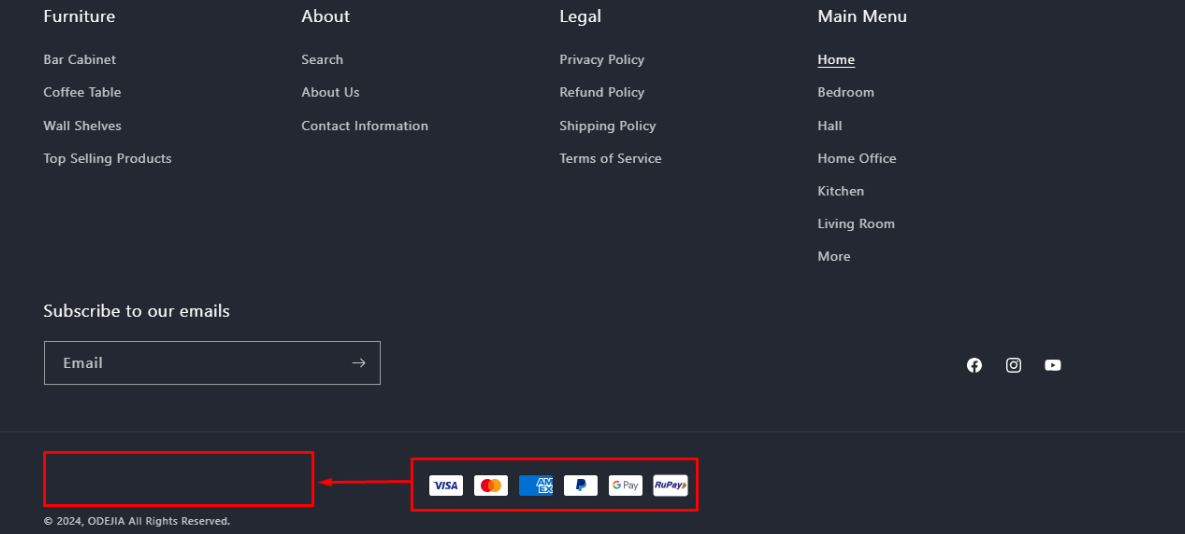Open the footer Search link
The width and height of the screenshot is (1185, 534).
[322, 60]
